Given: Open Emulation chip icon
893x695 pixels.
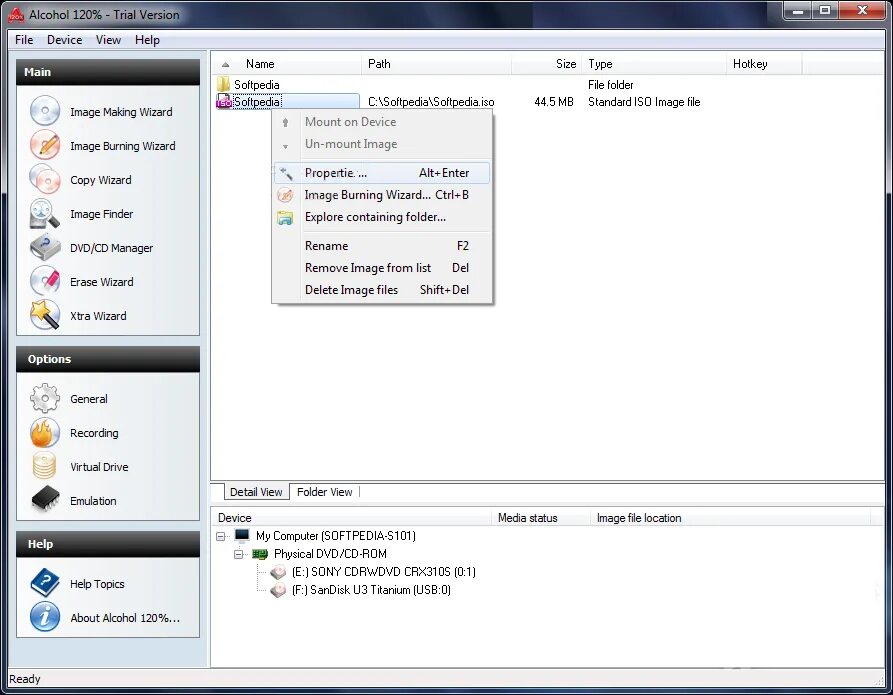Looking at the screenshot, I should click(x=45, y=500).
